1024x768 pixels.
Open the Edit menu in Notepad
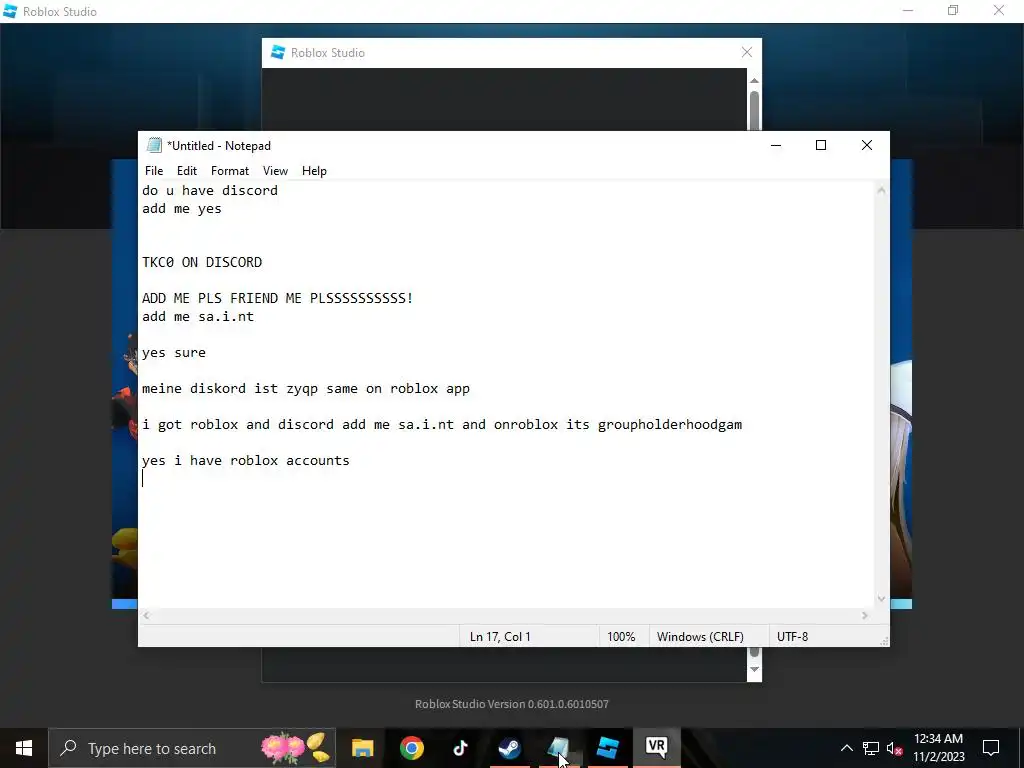tap(187, 171)
